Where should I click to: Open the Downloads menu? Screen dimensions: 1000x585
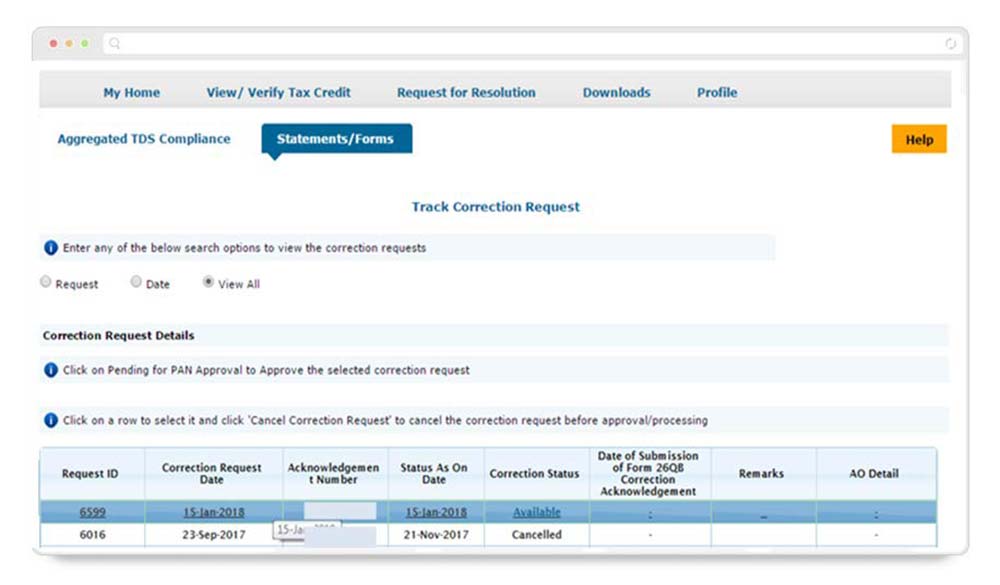(616, 92)
